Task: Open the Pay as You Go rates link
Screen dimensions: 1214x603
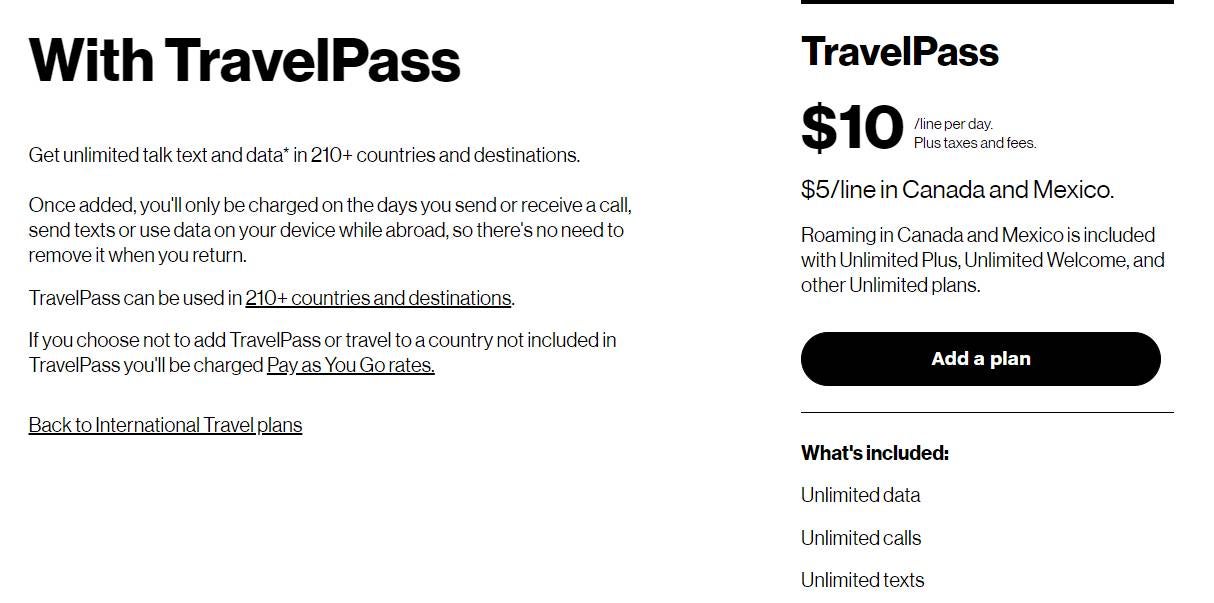Action: click(350, 366)
